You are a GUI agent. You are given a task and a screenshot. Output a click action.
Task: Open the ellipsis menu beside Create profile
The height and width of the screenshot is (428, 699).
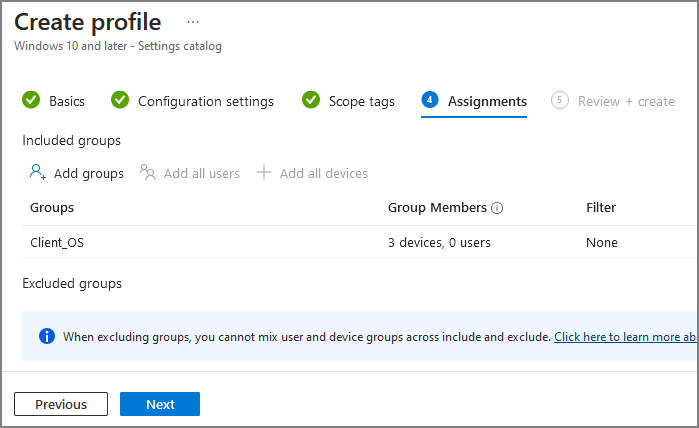pyautogui.click(x=193, y=21)
